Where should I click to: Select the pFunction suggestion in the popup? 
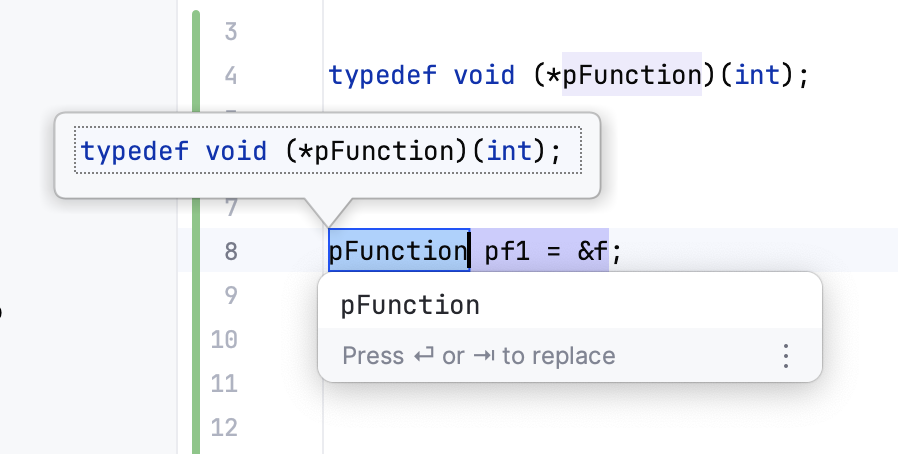pyautogui.click(x=410, y=305)
